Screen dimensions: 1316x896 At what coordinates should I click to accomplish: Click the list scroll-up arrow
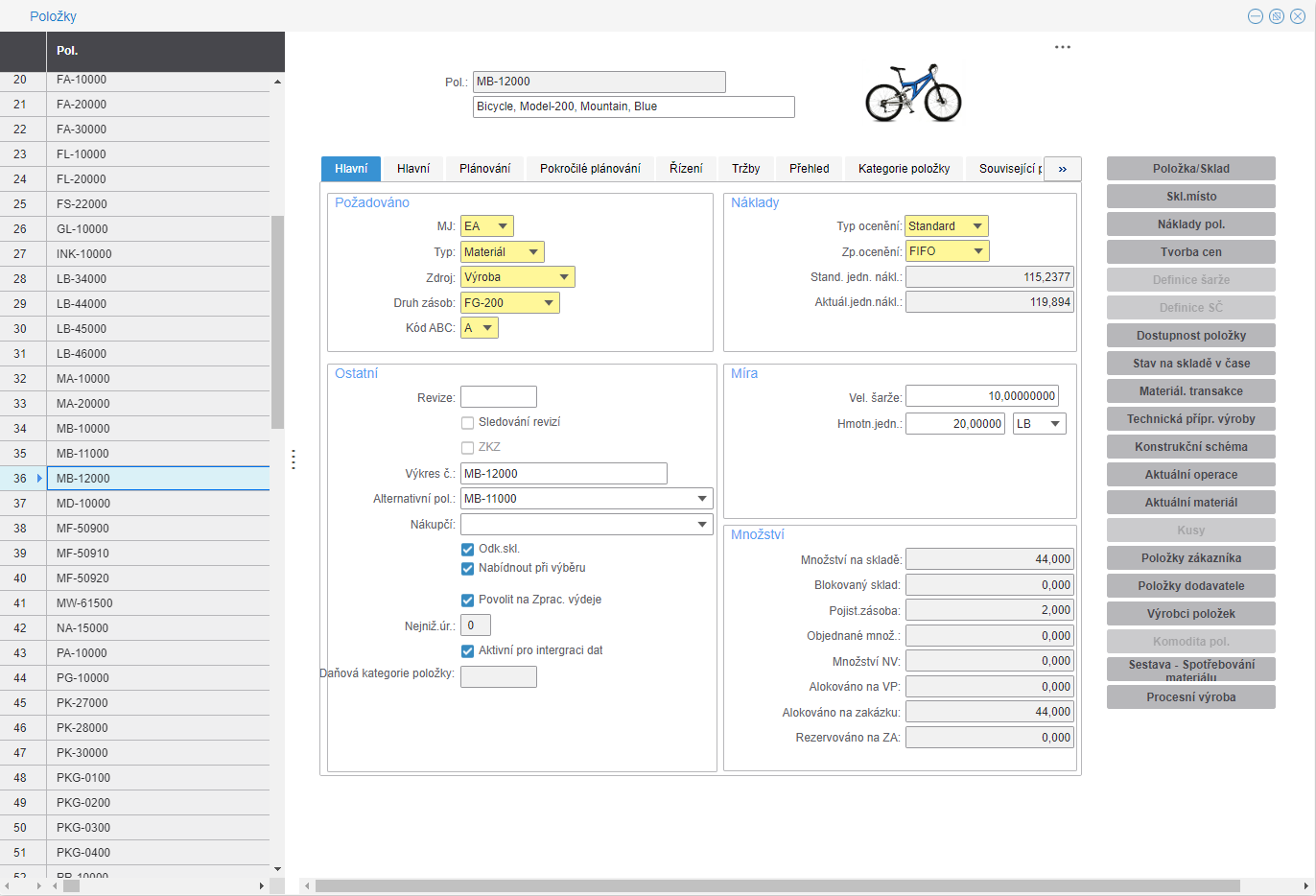tap(277, 82)
